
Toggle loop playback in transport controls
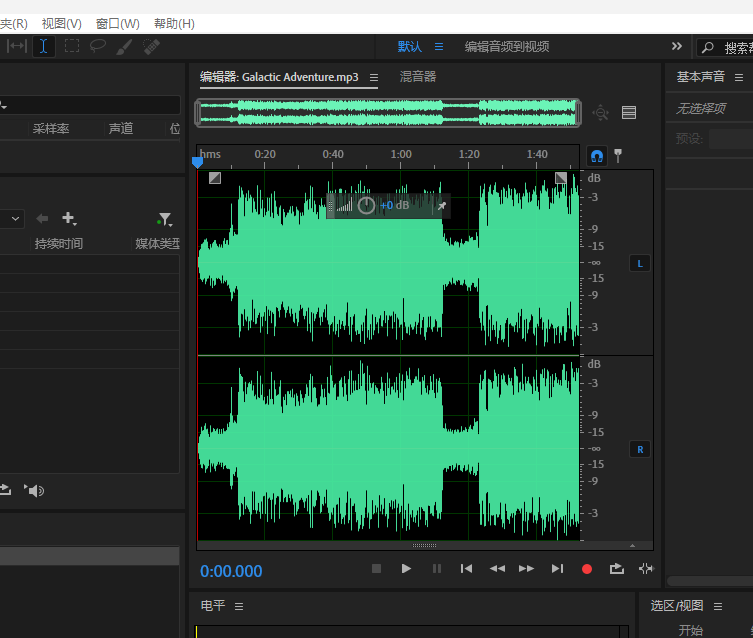[616, 569]
